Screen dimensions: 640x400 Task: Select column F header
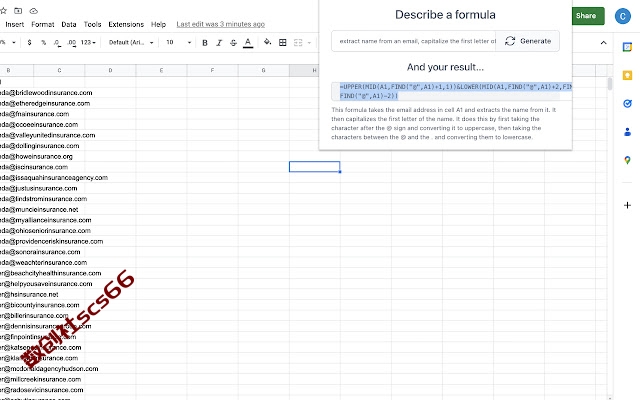coord(212,70)
